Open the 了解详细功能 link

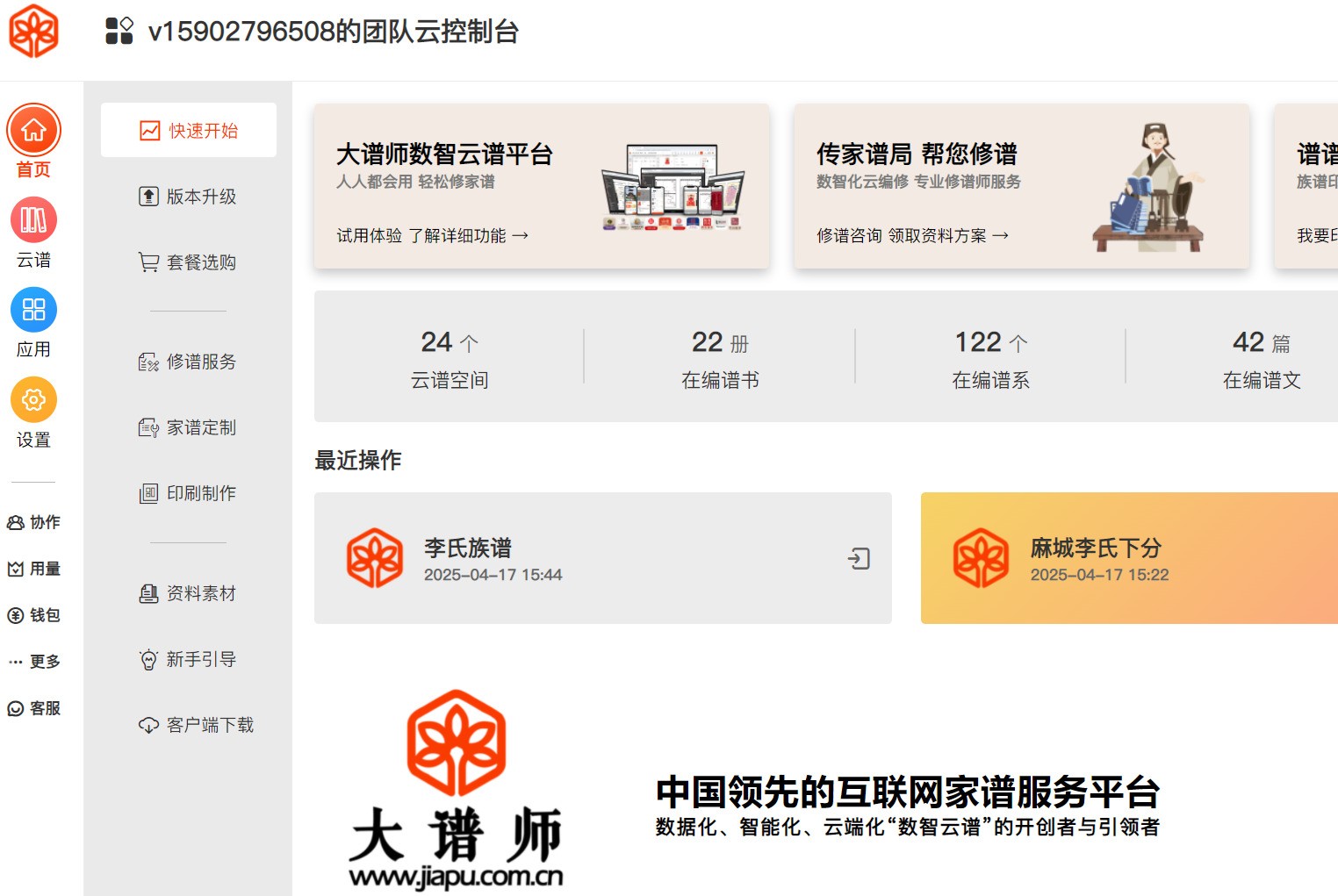[460, 235]
